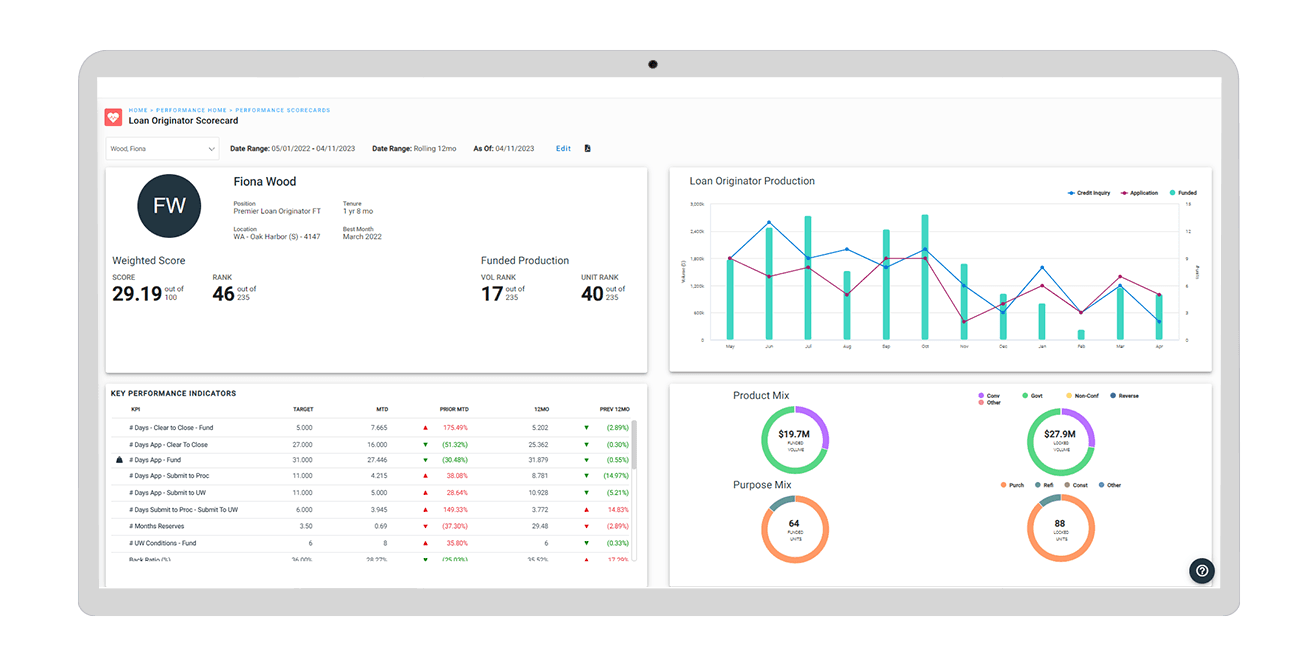
Task: Click the bell icon beside # Days App - Fund
Action: pyautogui.click(x=119, y=459)
